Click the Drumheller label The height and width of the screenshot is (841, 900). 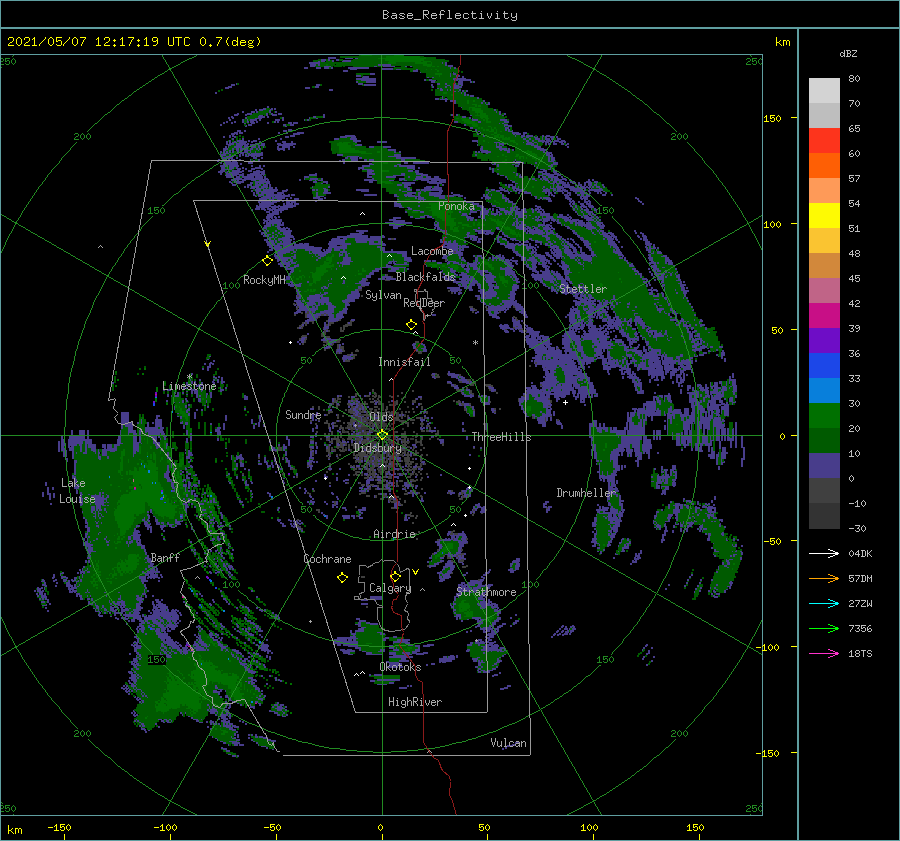(x=586, y=493)
